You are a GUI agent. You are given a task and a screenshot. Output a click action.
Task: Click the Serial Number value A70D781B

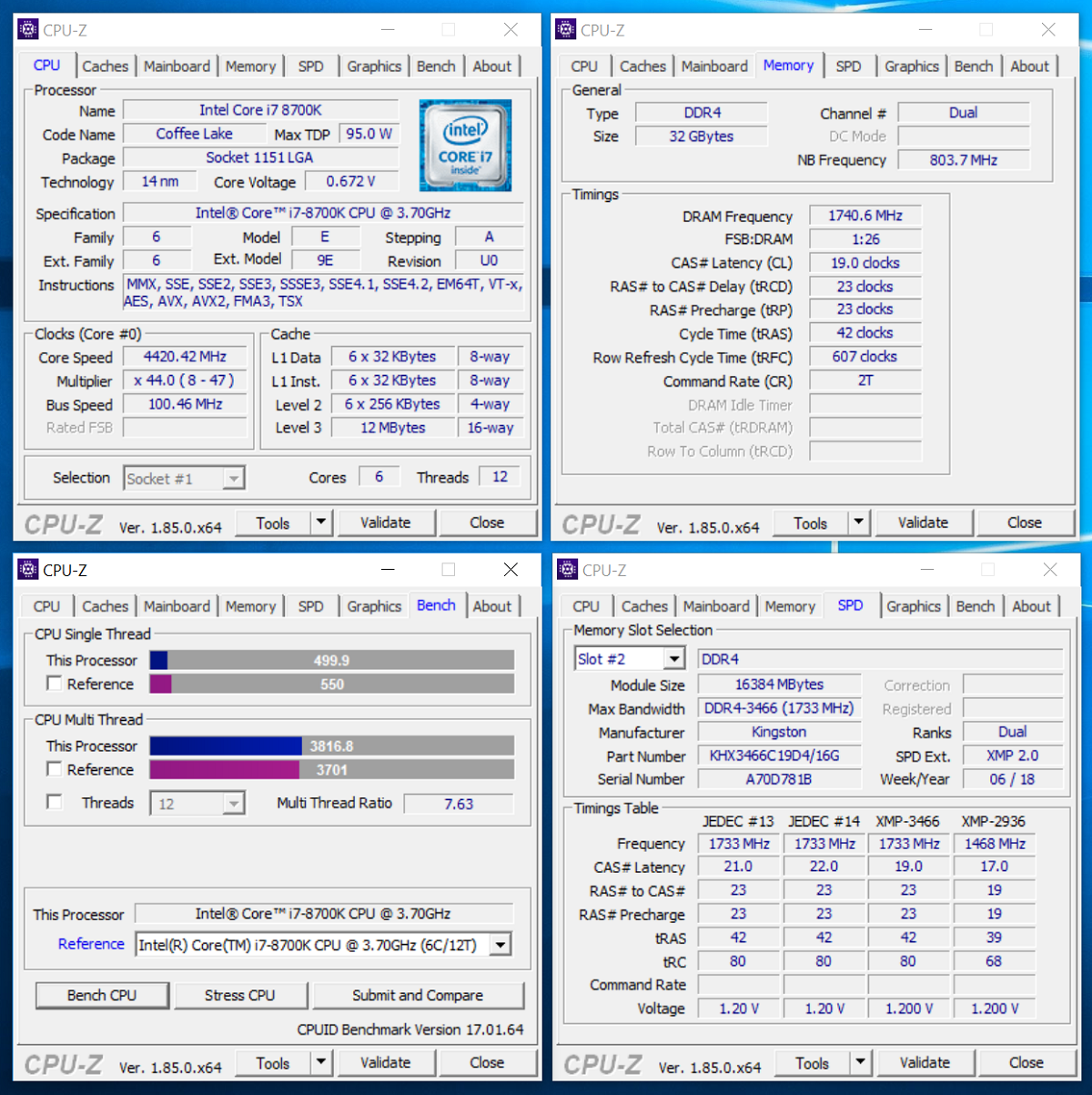(x=780, y=779)
